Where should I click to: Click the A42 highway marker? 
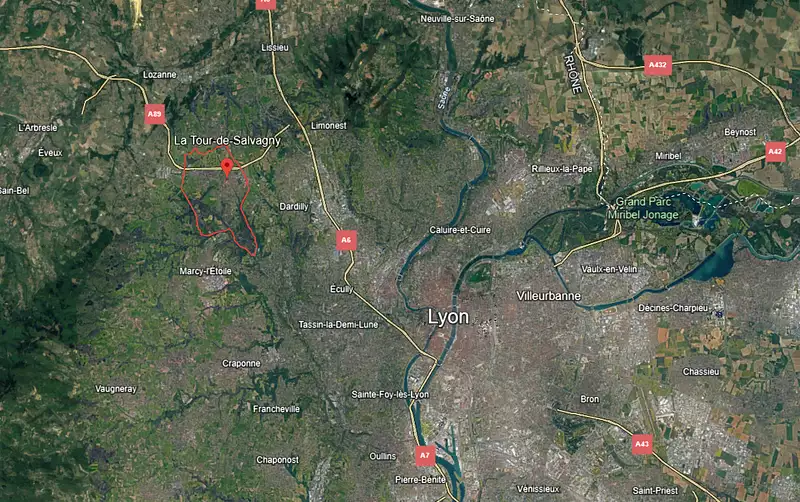tap(775, 152)
